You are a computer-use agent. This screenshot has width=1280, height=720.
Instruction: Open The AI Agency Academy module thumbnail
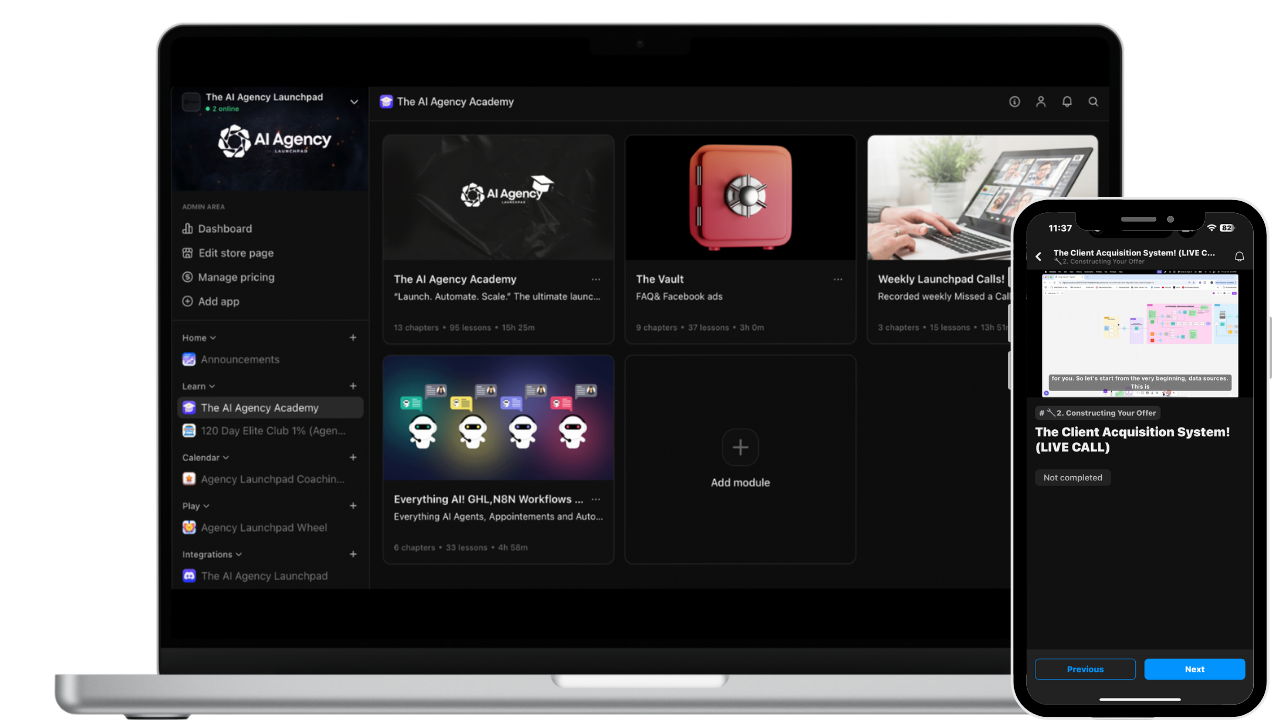[x=498, y=198]
